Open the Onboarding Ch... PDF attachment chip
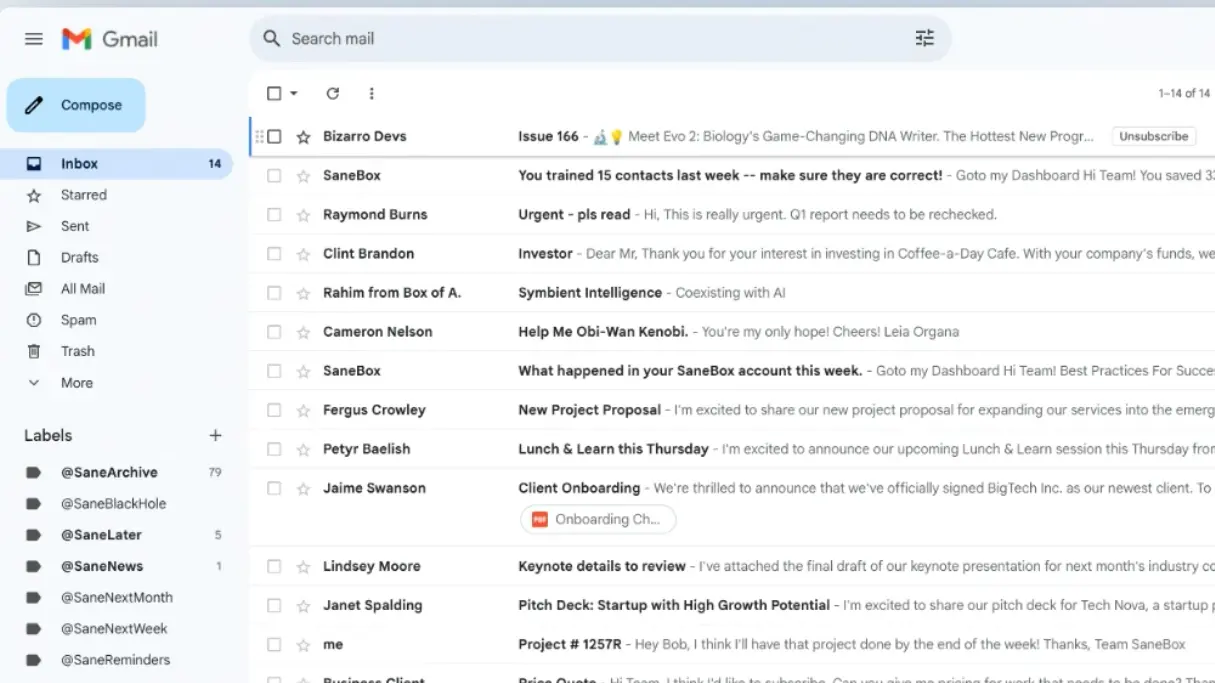 (598, 519)
